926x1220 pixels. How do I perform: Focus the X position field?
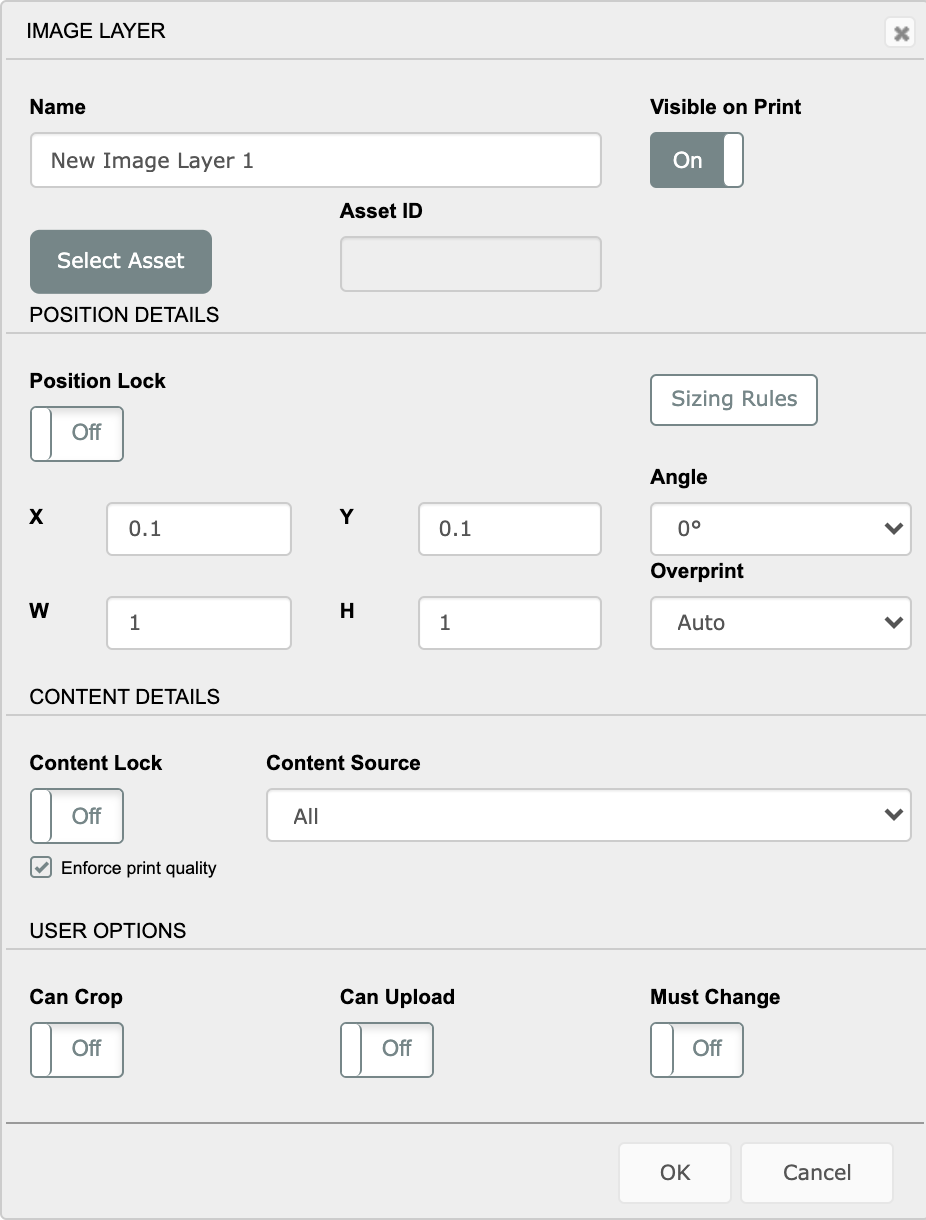coord(199,529)
